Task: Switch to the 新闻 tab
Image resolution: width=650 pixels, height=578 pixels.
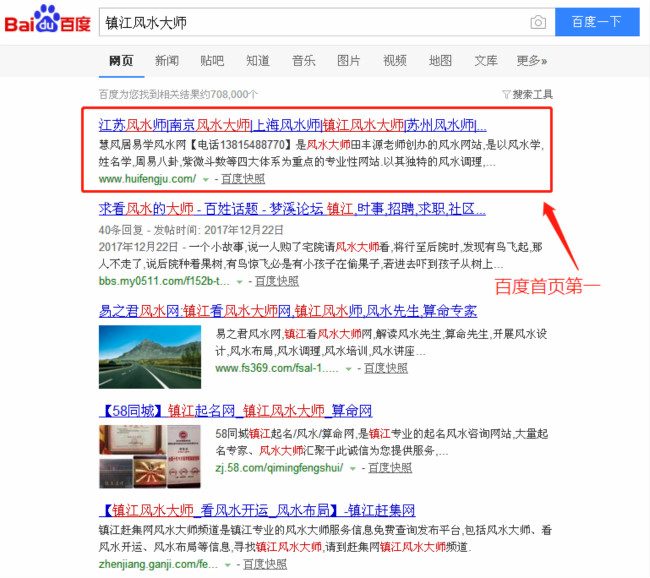Action: pyautogui.click(x=167, y=61)
